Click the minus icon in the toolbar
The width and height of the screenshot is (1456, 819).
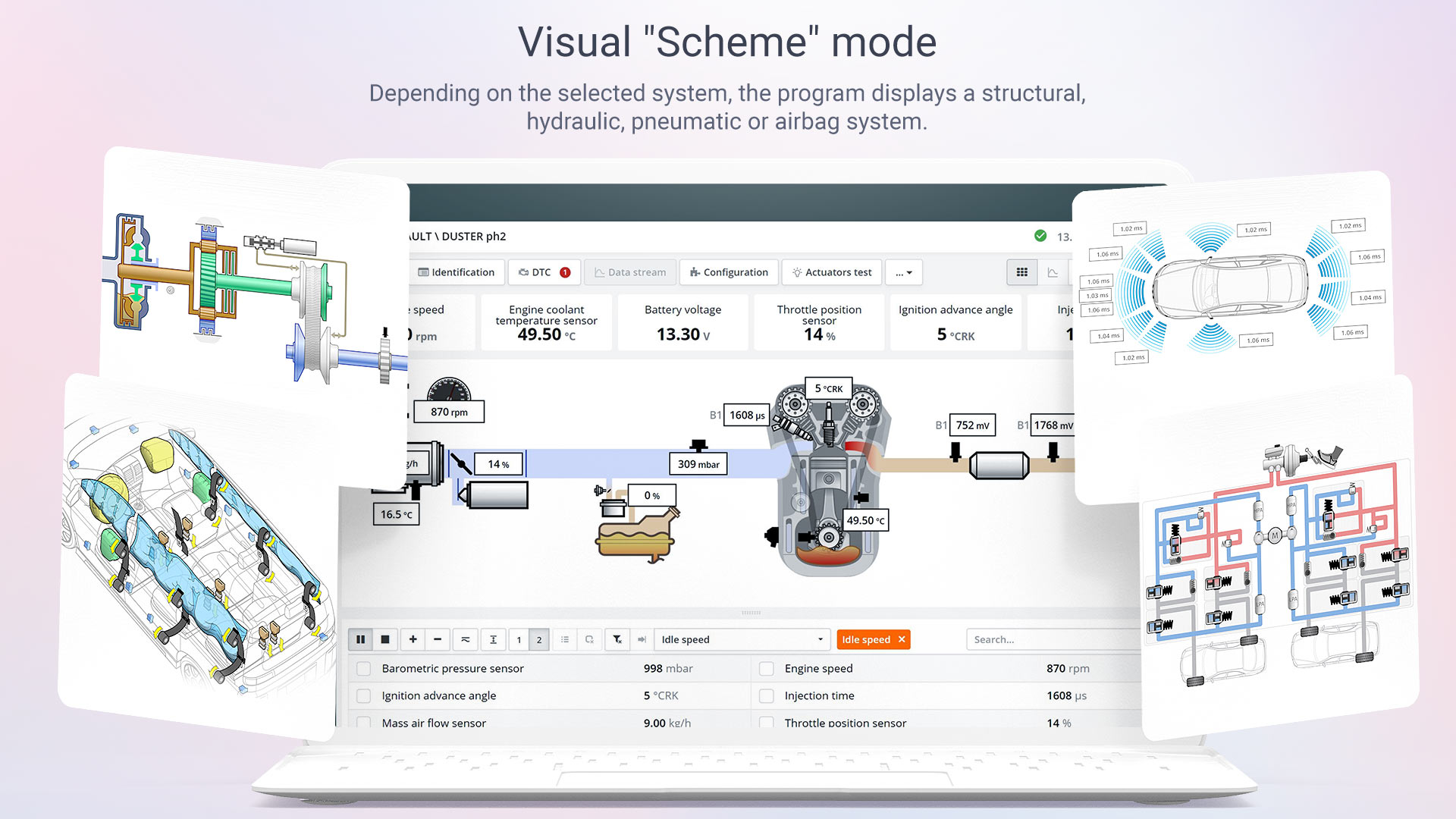(x=438, y=639)
